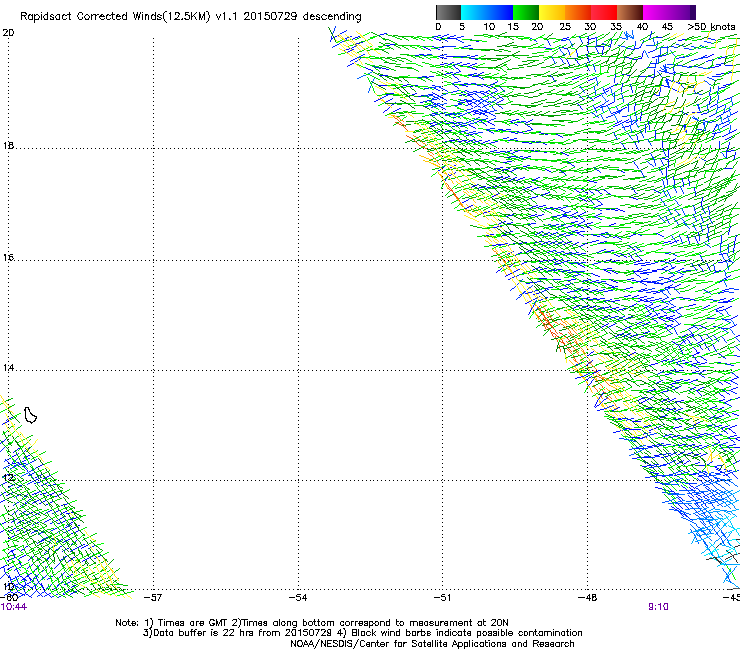Click the NOAA/NESDIS credit line
The height and width of the screenshot is (650, 740).
432,644
